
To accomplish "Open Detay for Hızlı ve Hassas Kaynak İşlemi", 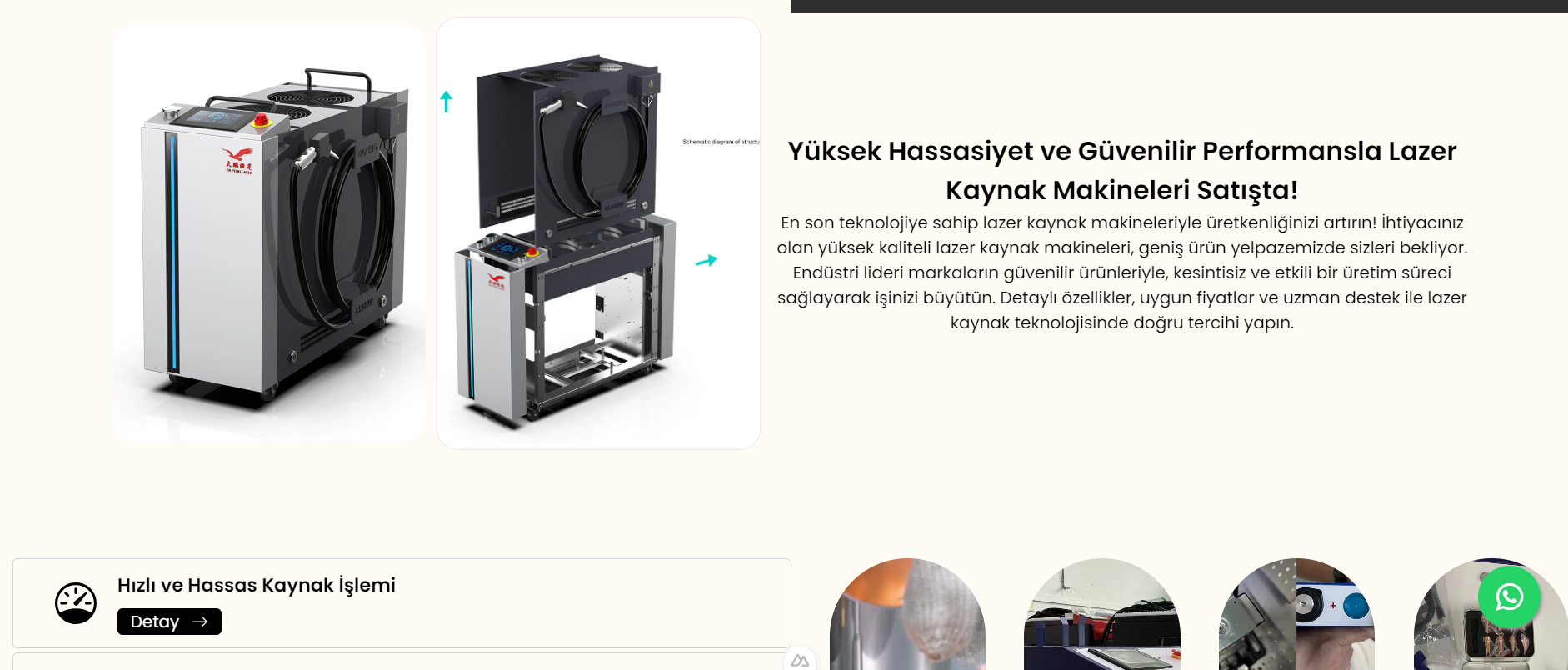I will (169, 622).
